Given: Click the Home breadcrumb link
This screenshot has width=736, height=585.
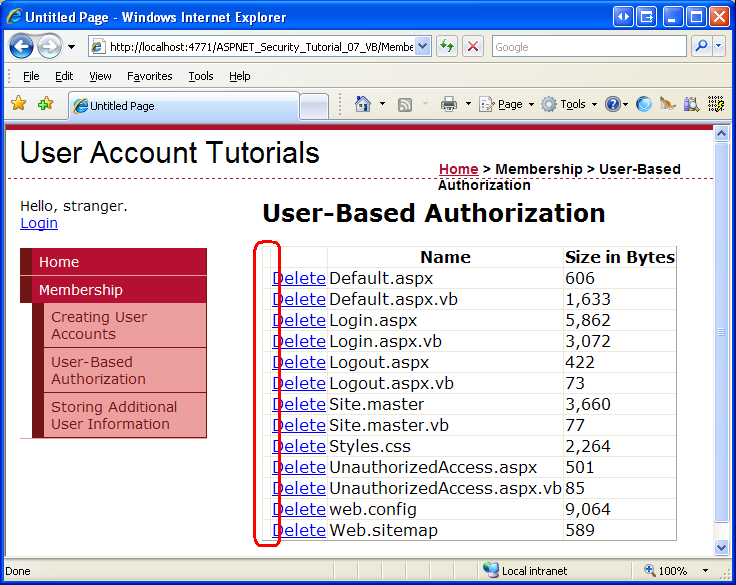Looking at the screenshot, I should pyautogui.click(x=458, y=169).
